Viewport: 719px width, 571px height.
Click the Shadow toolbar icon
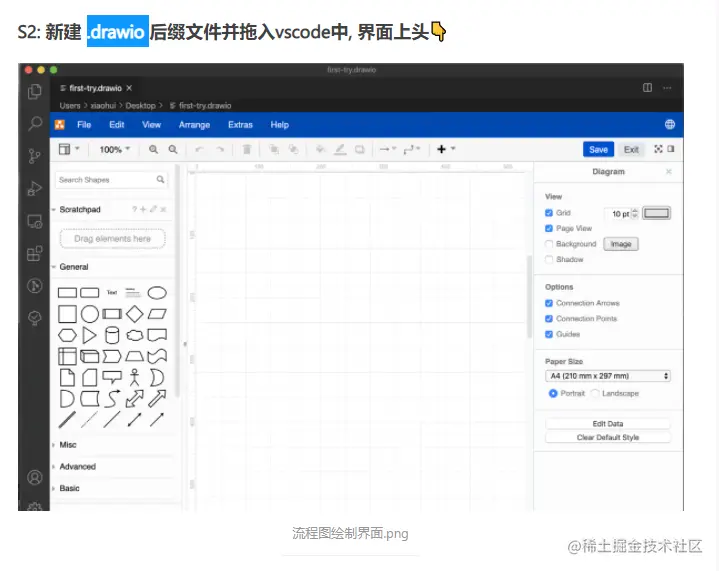click(360, 149)
